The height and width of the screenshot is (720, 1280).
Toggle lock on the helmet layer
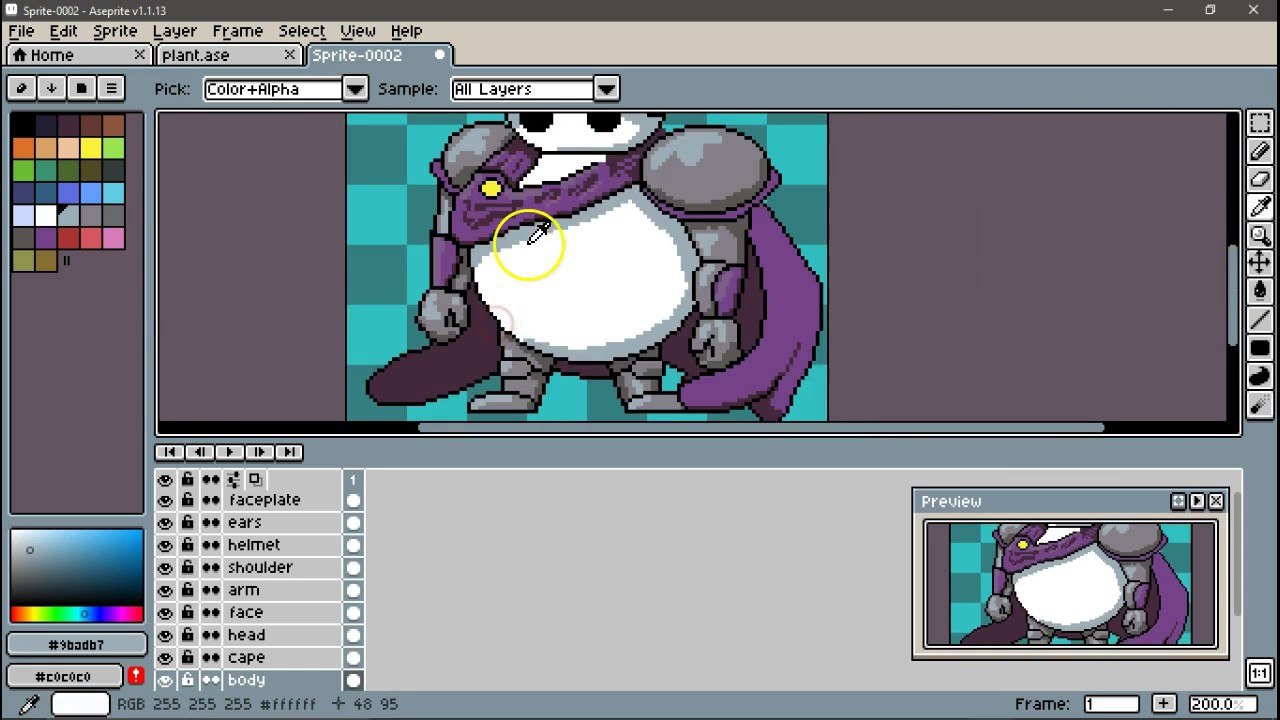187,545
